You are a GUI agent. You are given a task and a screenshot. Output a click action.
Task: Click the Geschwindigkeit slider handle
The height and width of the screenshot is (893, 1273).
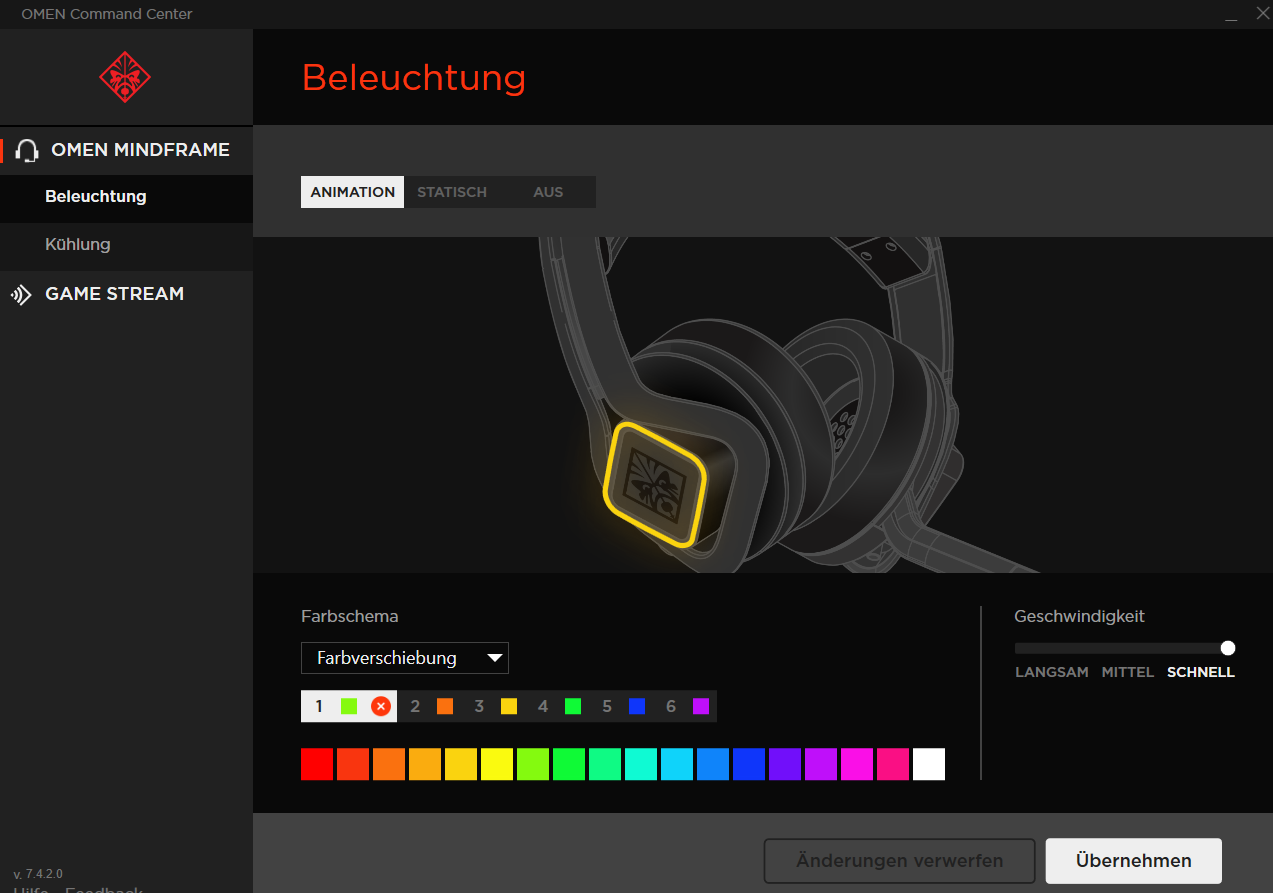click(1228, 648)
